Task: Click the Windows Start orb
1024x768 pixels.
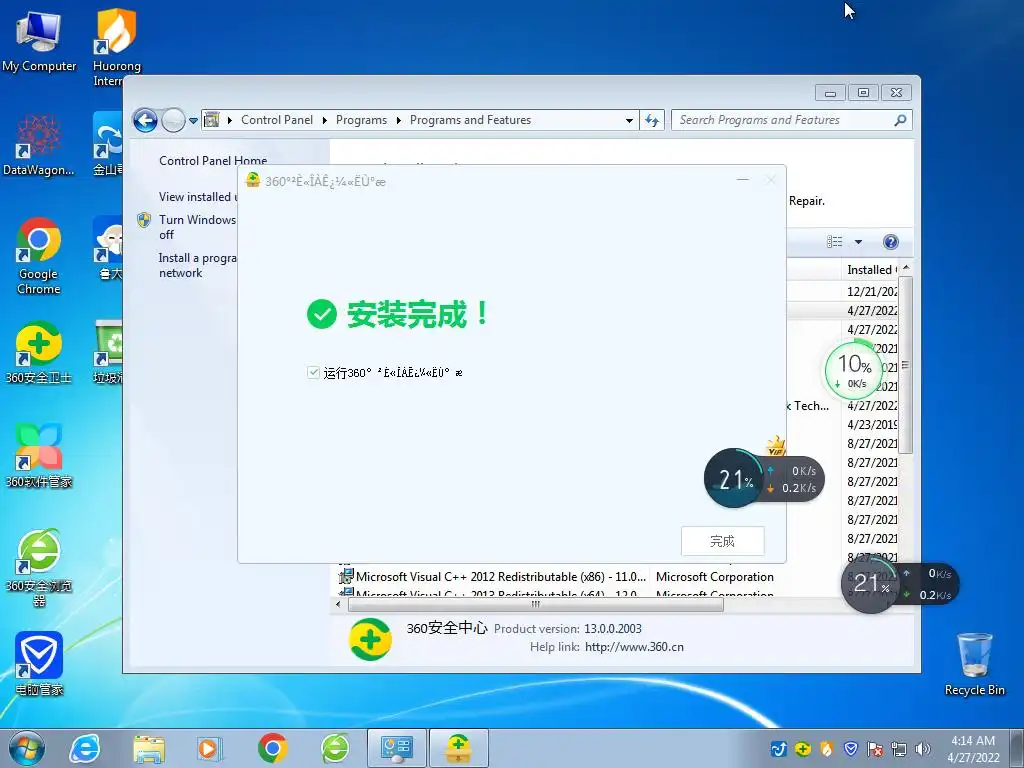Action: (27, 748)
